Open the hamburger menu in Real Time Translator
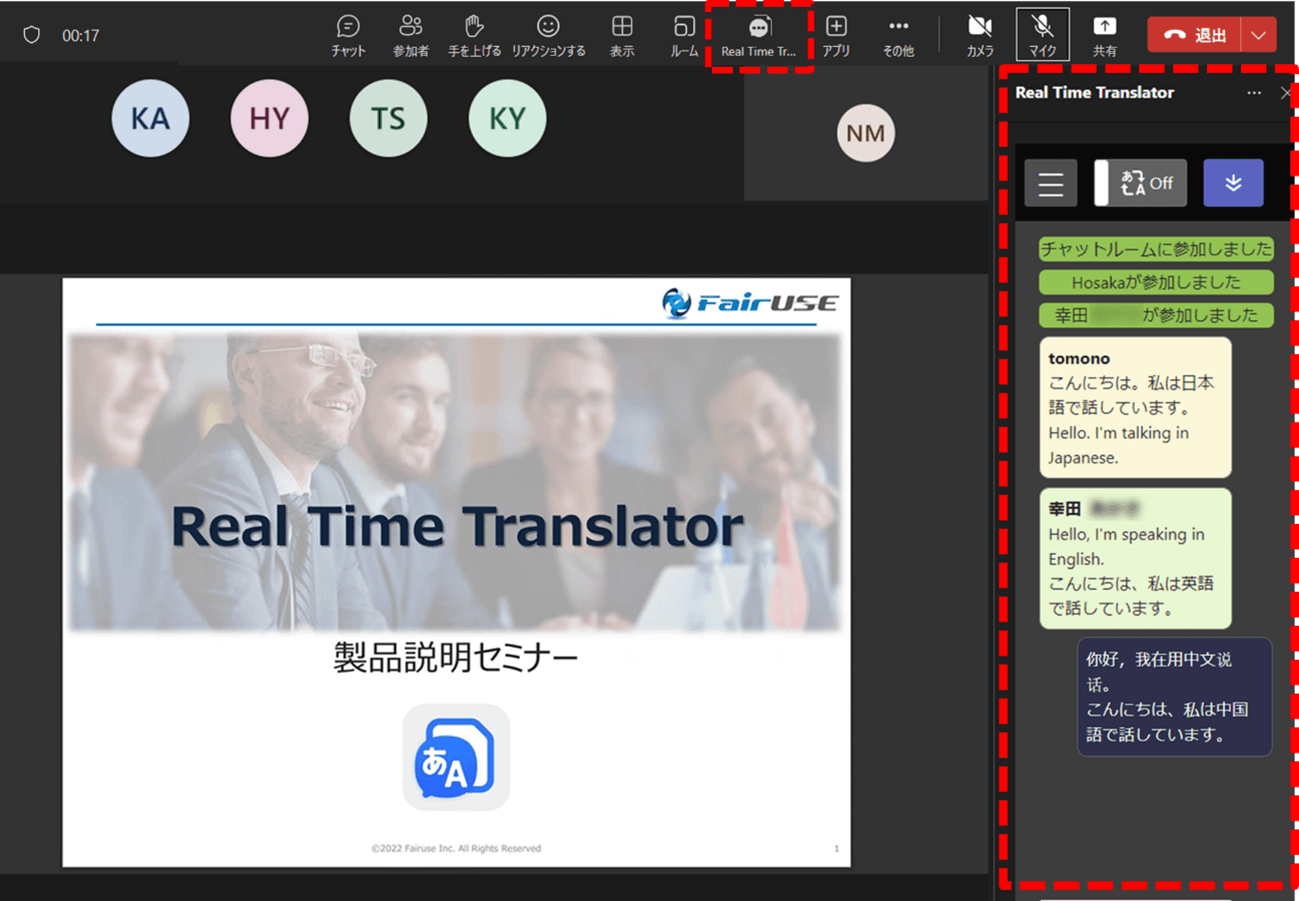Viewport: 1299px width, 901px height. pyautogui.click(x=1050, y=183)
